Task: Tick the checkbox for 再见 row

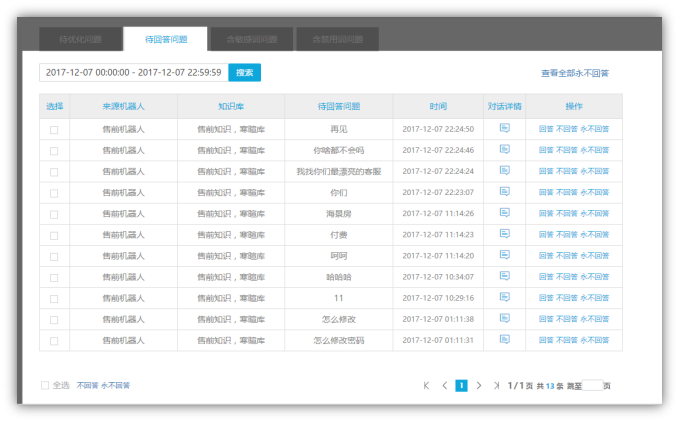Action: tap(54, 130)
